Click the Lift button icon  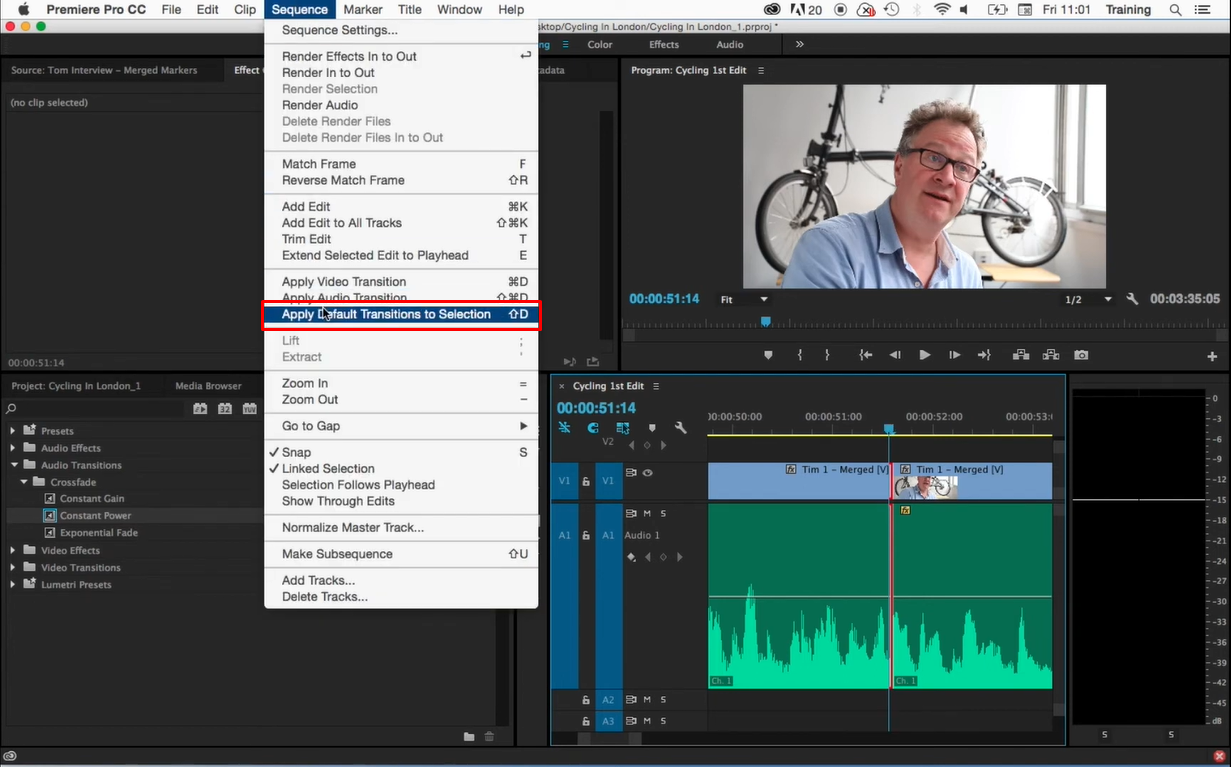[1021, 355]
